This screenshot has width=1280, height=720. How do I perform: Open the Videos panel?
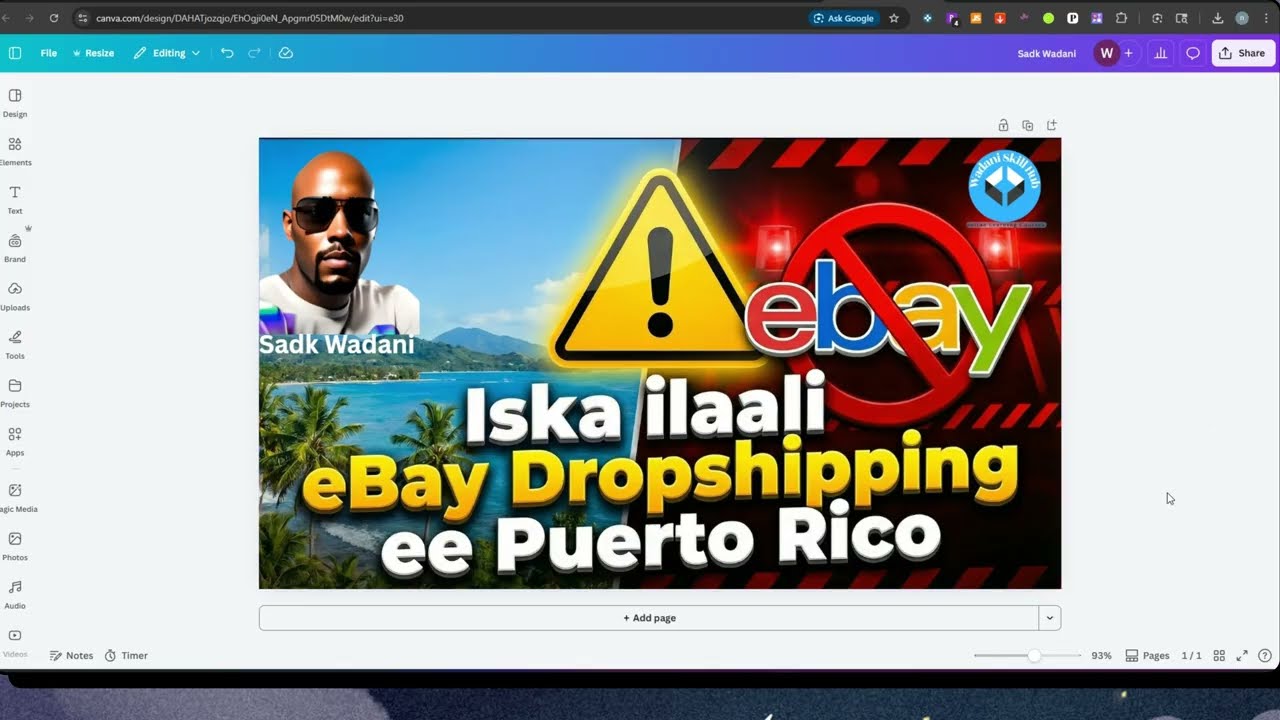coord(15,642)
